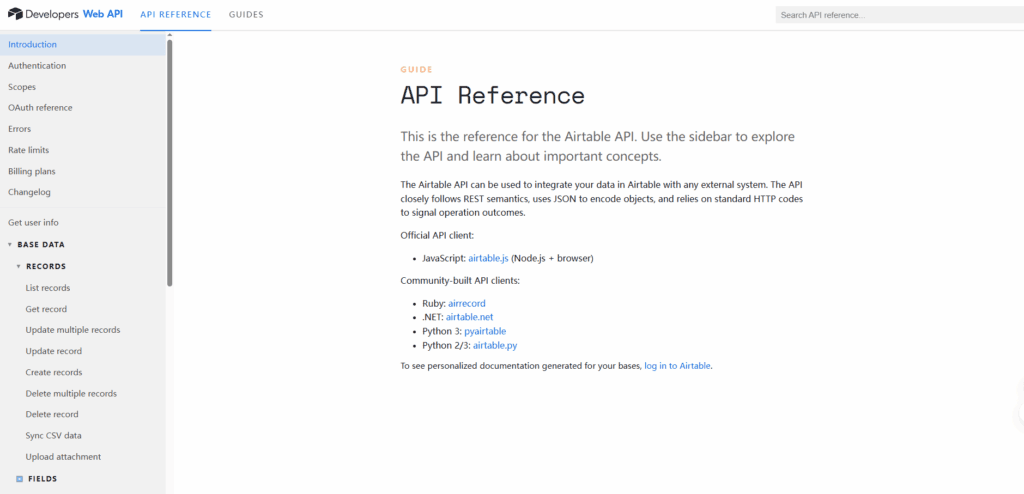1024x494 pixels.
Task: Collapse the RECORDS subsection triangle
Action: pyautogui.click(x=18, y=267)
